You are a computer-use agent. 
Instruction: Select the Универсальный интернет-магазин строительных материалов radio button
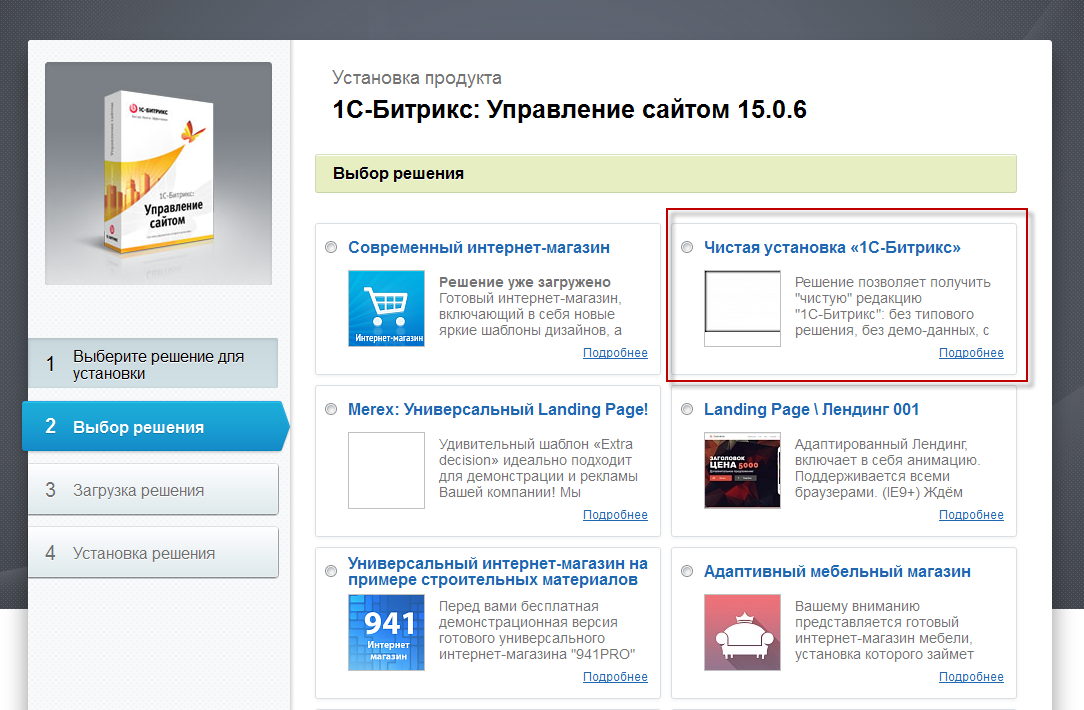point(331,571)
